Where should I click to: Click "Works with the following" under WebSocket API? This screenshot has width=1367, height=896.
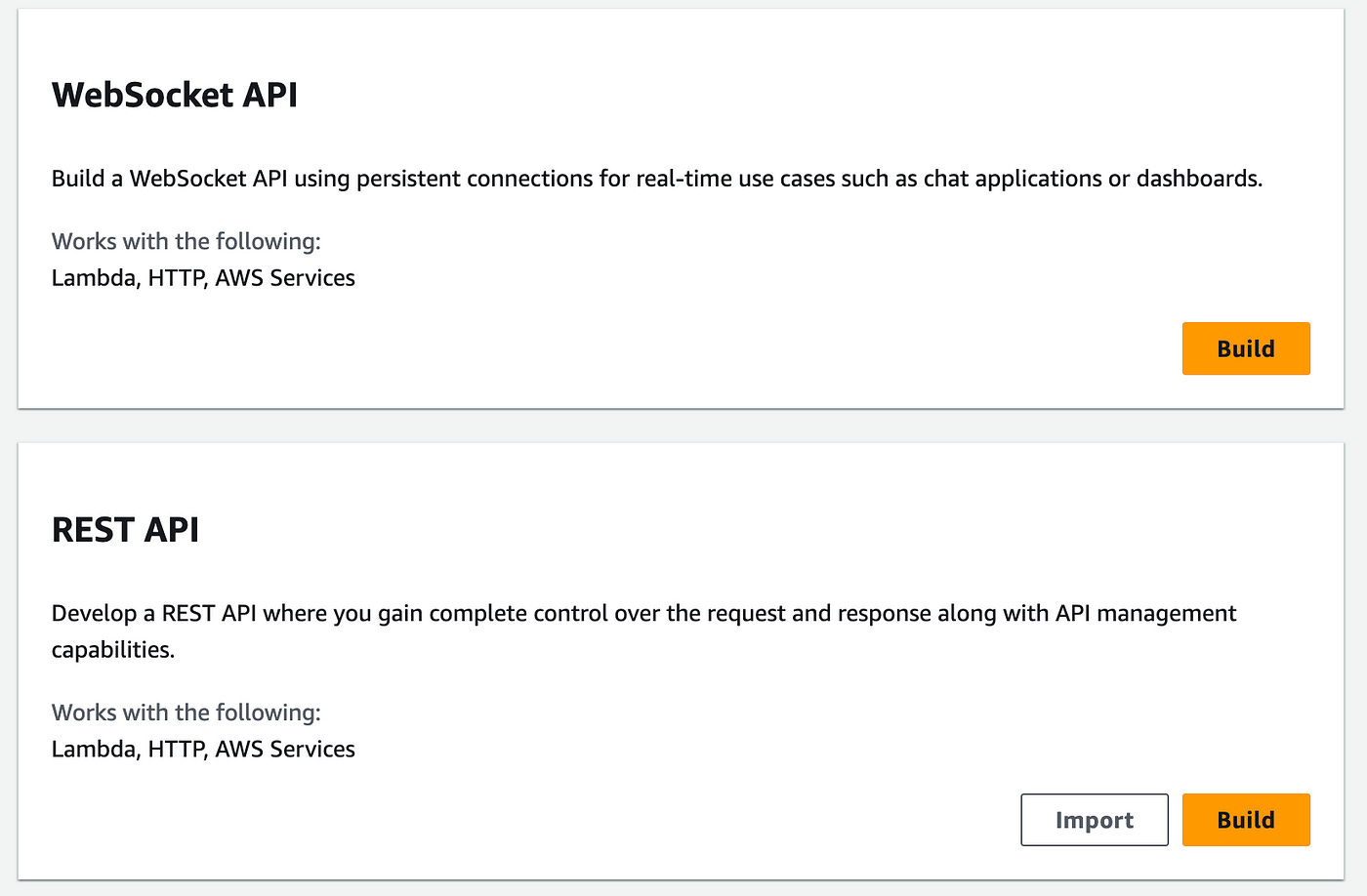[186, 241]
